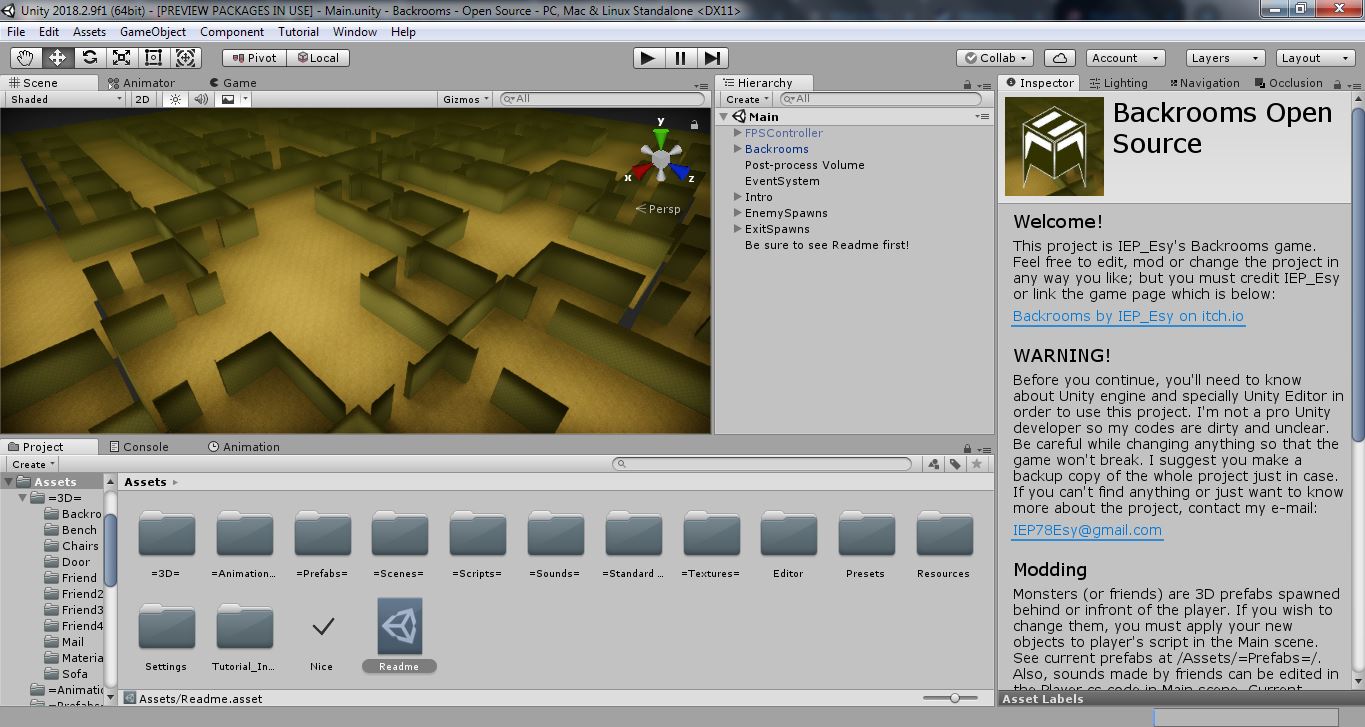The width and height of the screenshot is (1365, 727).
Task: Expand the EnemySpawns object
Action: pos(738,213)
